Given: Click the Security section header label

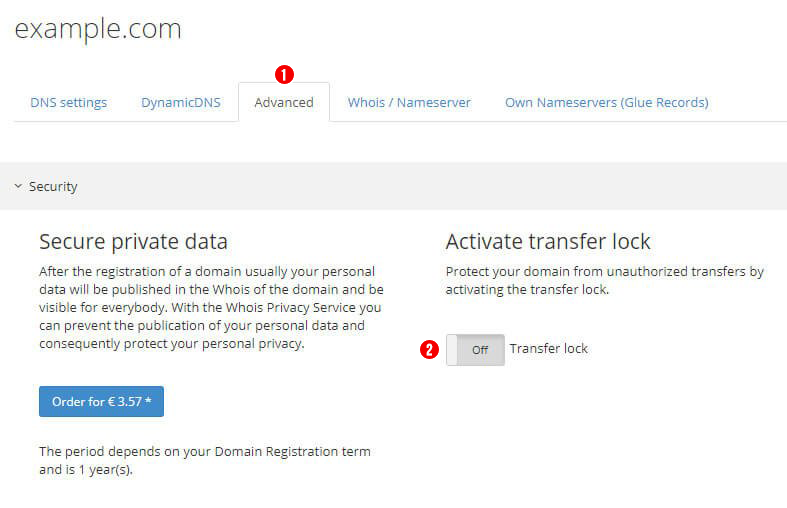Looking at the screenshot, I should (x=53, y=187).
